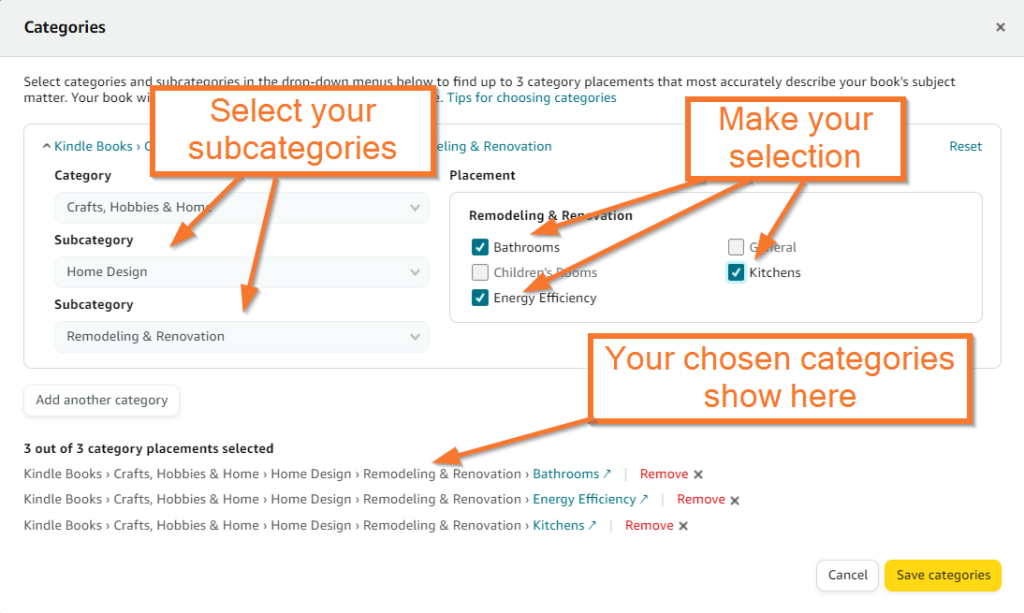Click the Save categories button
This screenshot has height=613, width=1024.
point(942,575)
